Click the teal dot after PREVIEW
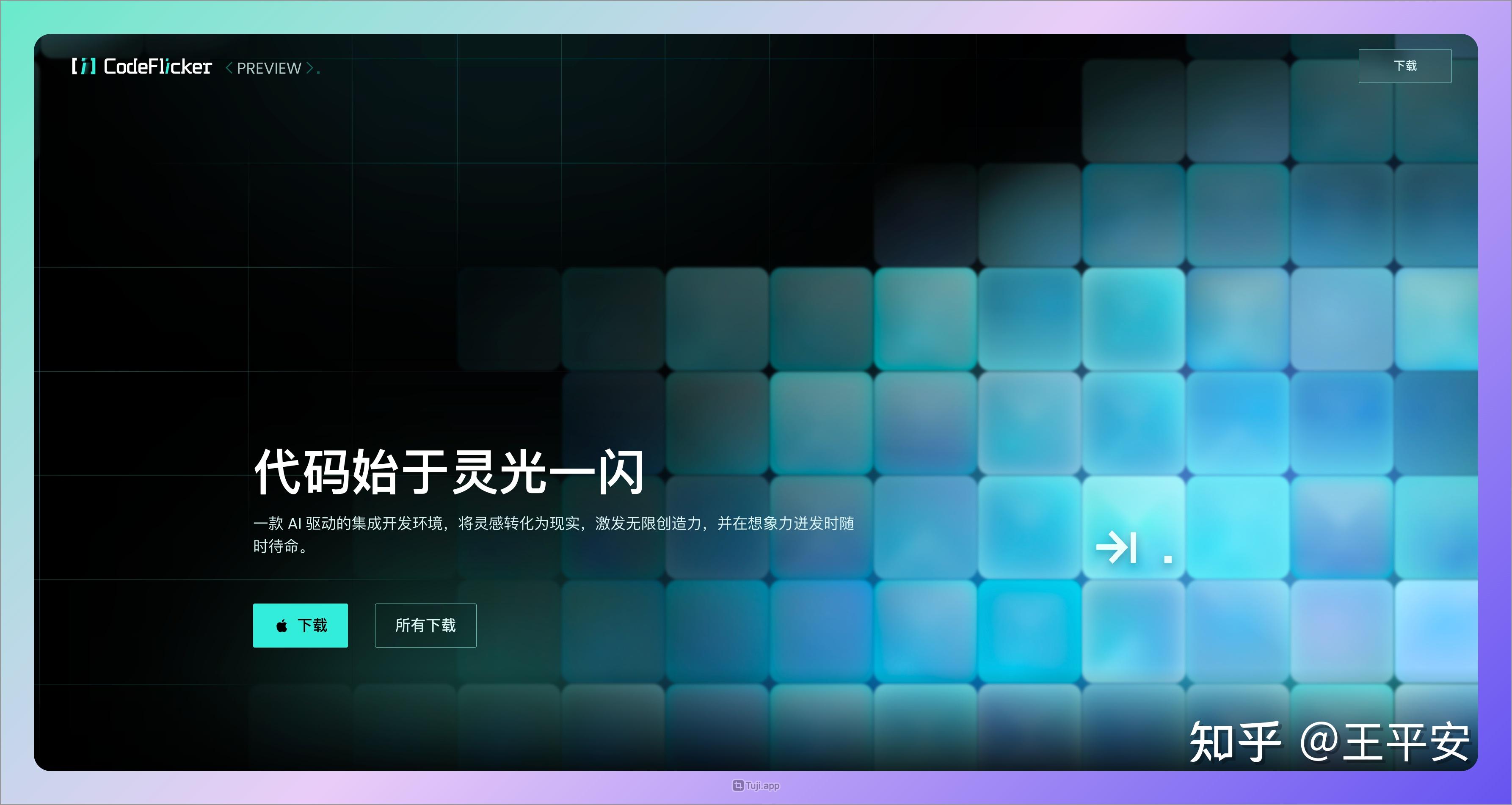Viewport: 1512px width, 805px height. tap(319, 73)
